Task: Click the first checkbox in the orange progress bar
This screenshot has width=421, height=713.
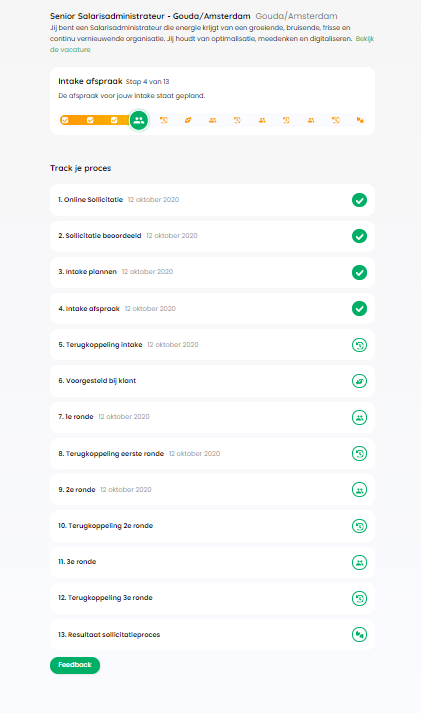Action: [65, 120]
